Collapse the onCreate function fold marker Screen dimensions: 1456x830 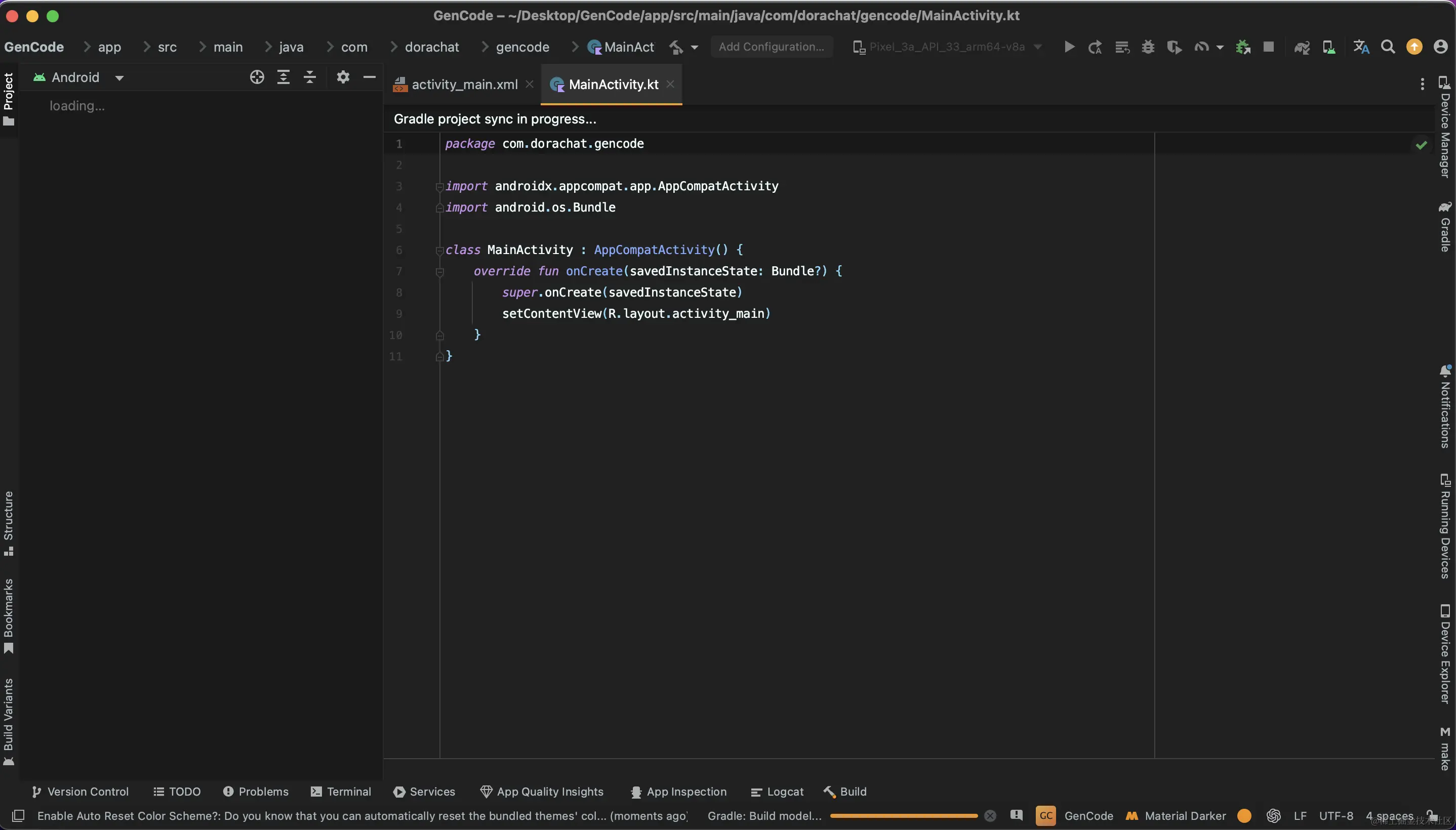pyautogui.click(x=439, y=272)
